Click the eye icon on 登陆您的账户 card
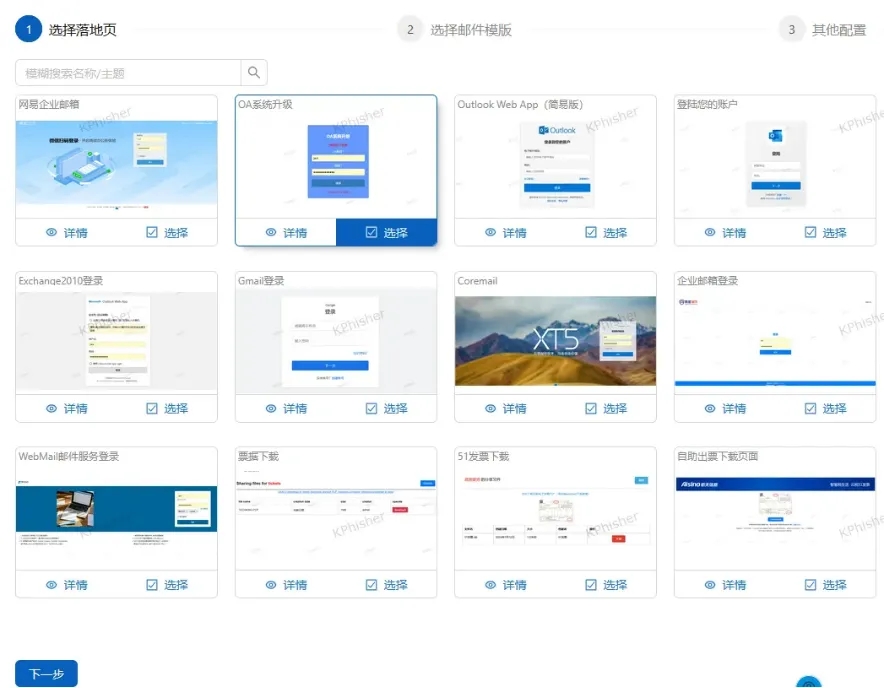 click(x=710, y=233)
